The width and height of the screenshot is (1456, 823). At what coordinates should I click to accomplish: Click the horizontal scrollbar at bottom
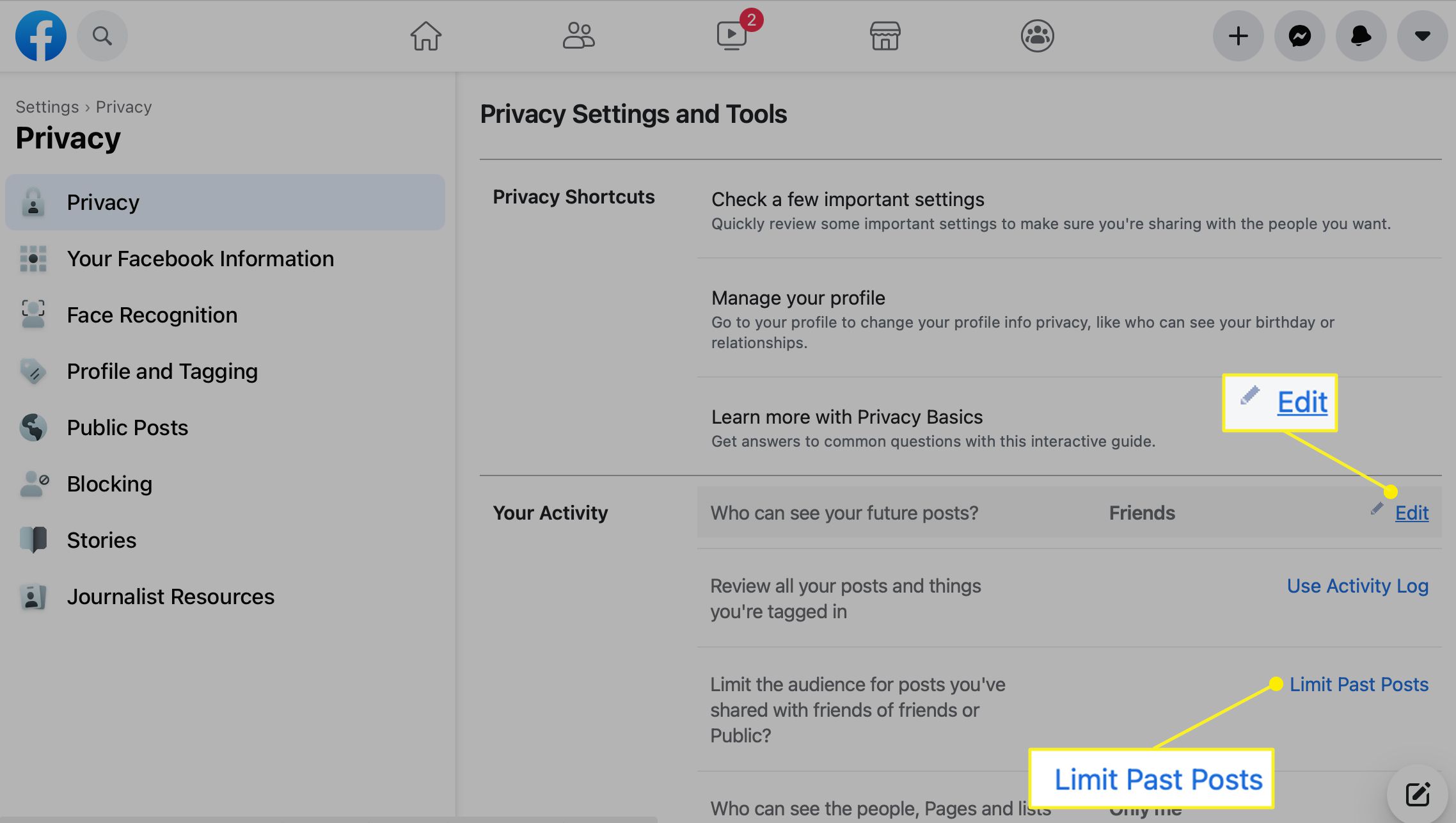pyautogui.click(x=329, y=819)
